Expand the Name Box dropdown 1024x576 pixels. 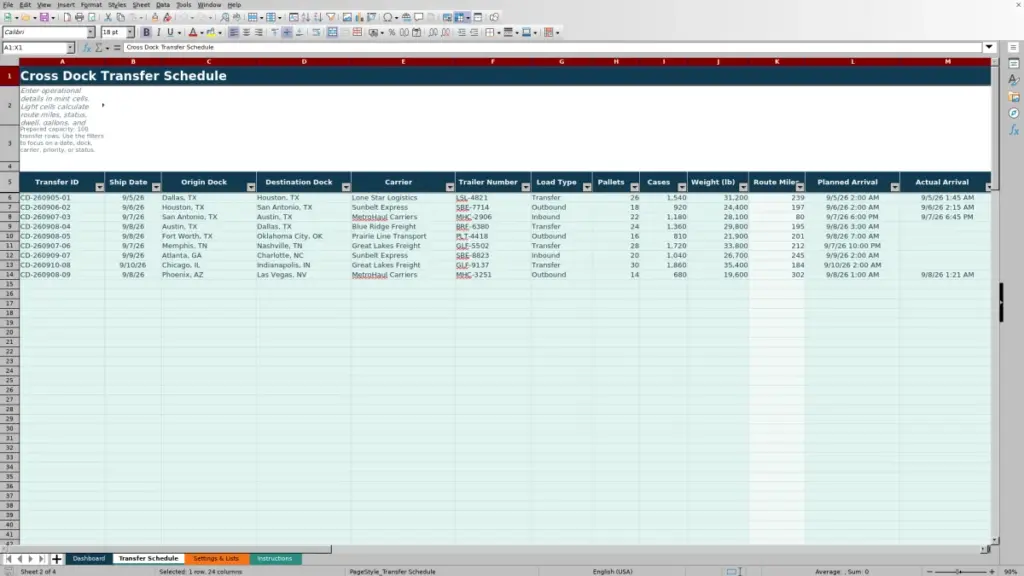[x=70, y=48]
